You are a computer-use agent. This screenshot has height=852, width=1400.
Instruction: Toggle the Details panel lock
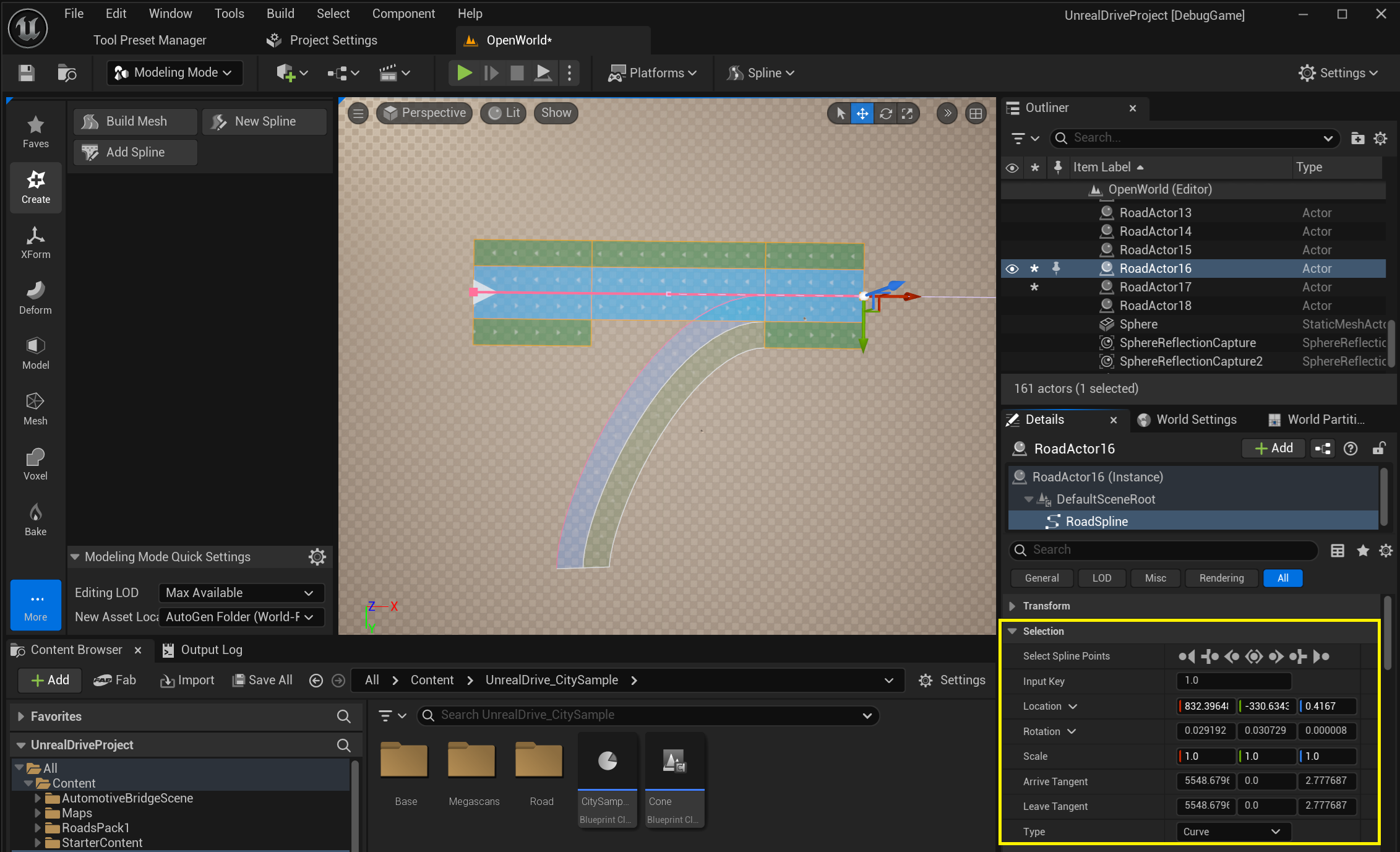(x=1379, y=449)
